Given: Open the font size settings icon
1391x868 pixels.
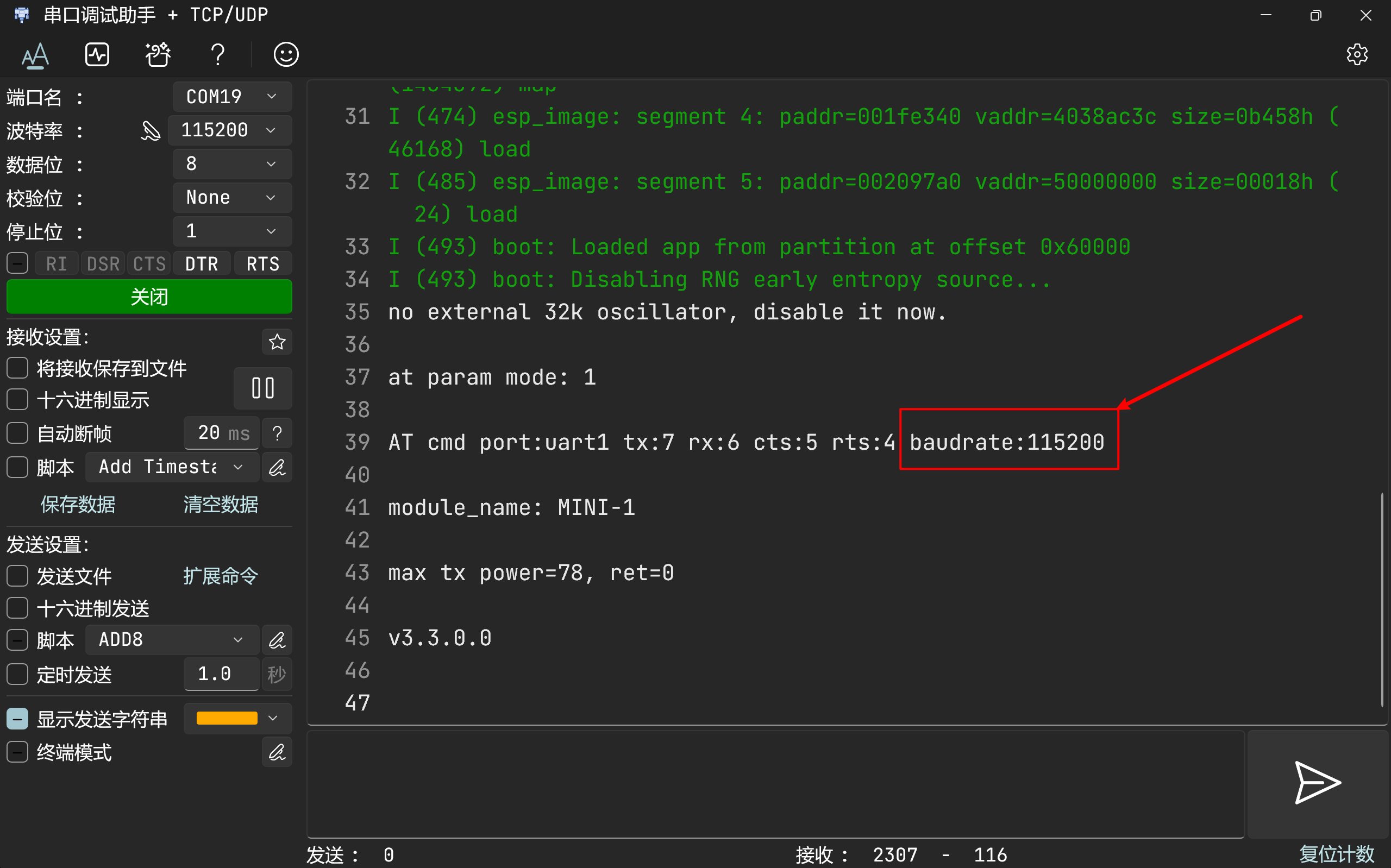Looking at the screenshot, I should point(35,55).
